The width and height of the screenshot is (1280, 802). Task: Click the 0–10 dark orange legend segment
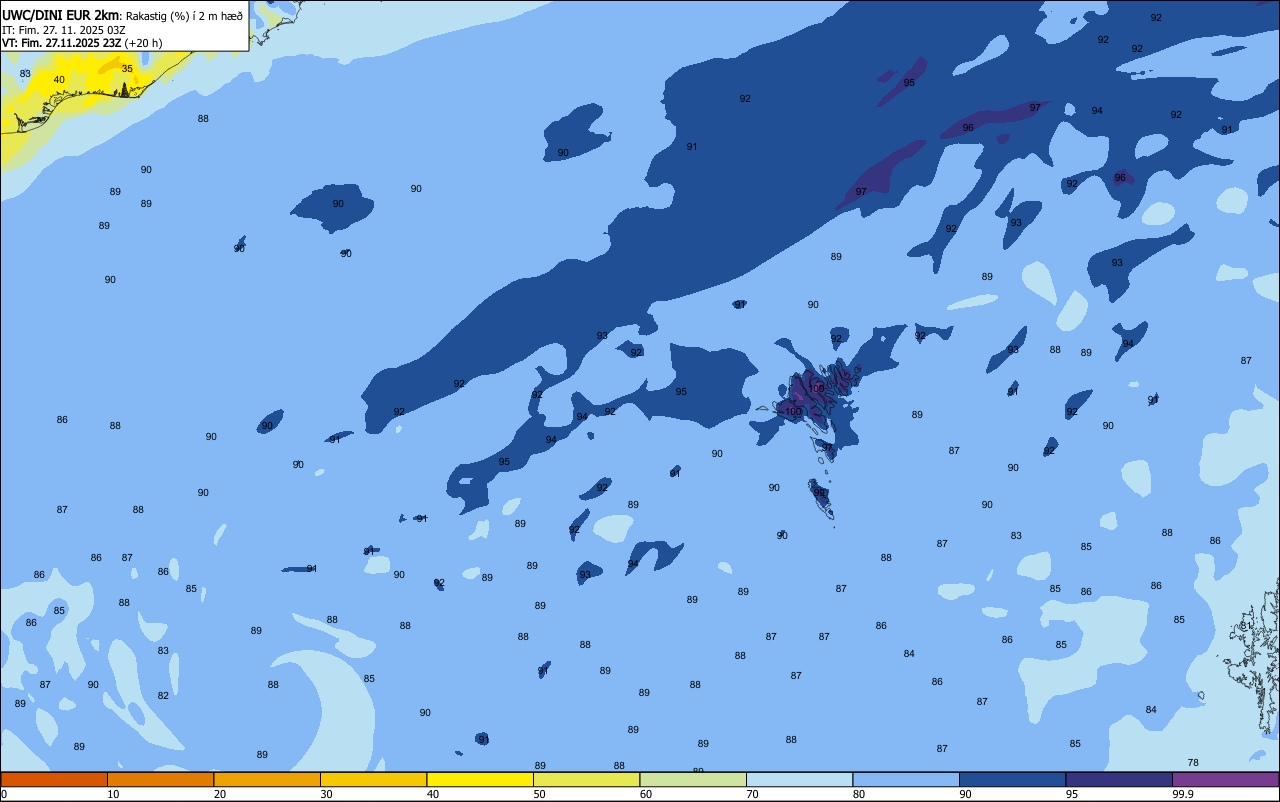(x=54, y=779)
